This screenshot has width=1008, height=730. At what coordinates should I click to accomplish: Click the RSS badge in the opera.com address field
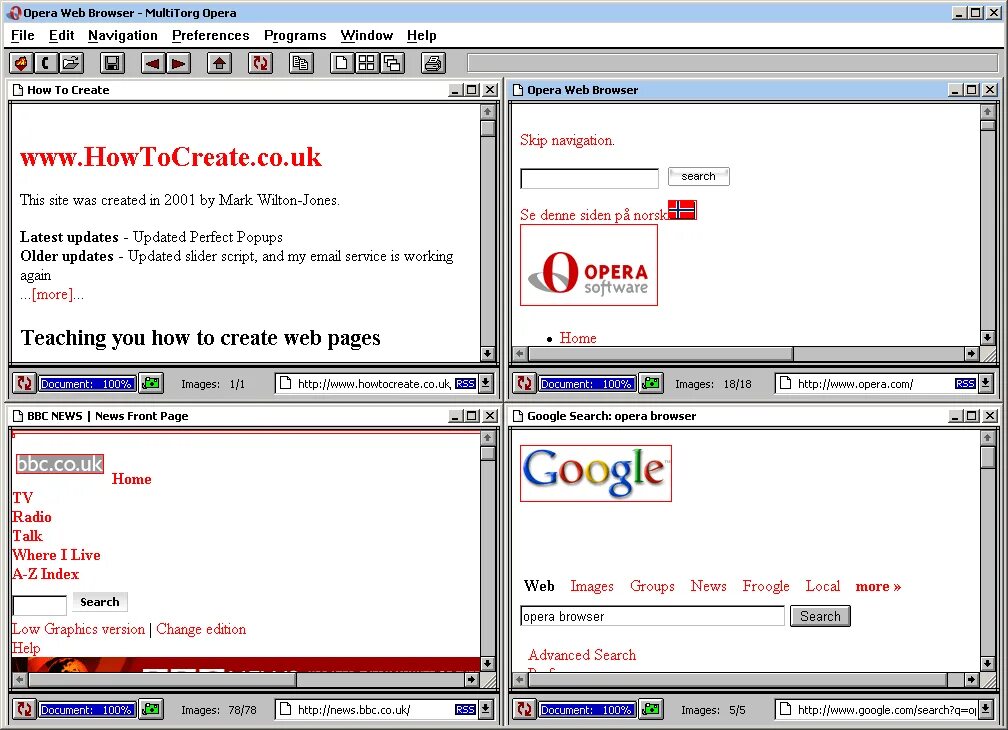pos(966,384)
